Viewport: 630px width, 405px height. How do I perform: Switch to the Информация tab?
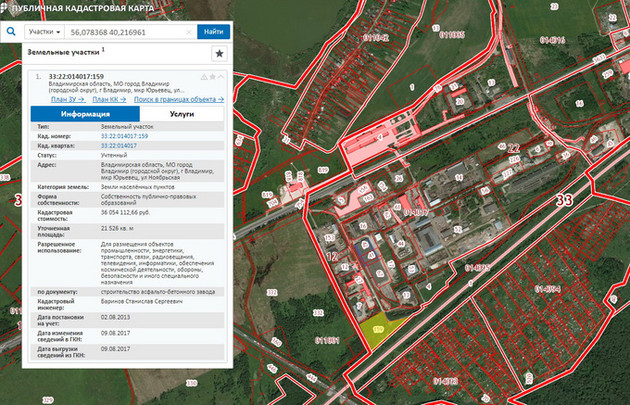(84, 115)
